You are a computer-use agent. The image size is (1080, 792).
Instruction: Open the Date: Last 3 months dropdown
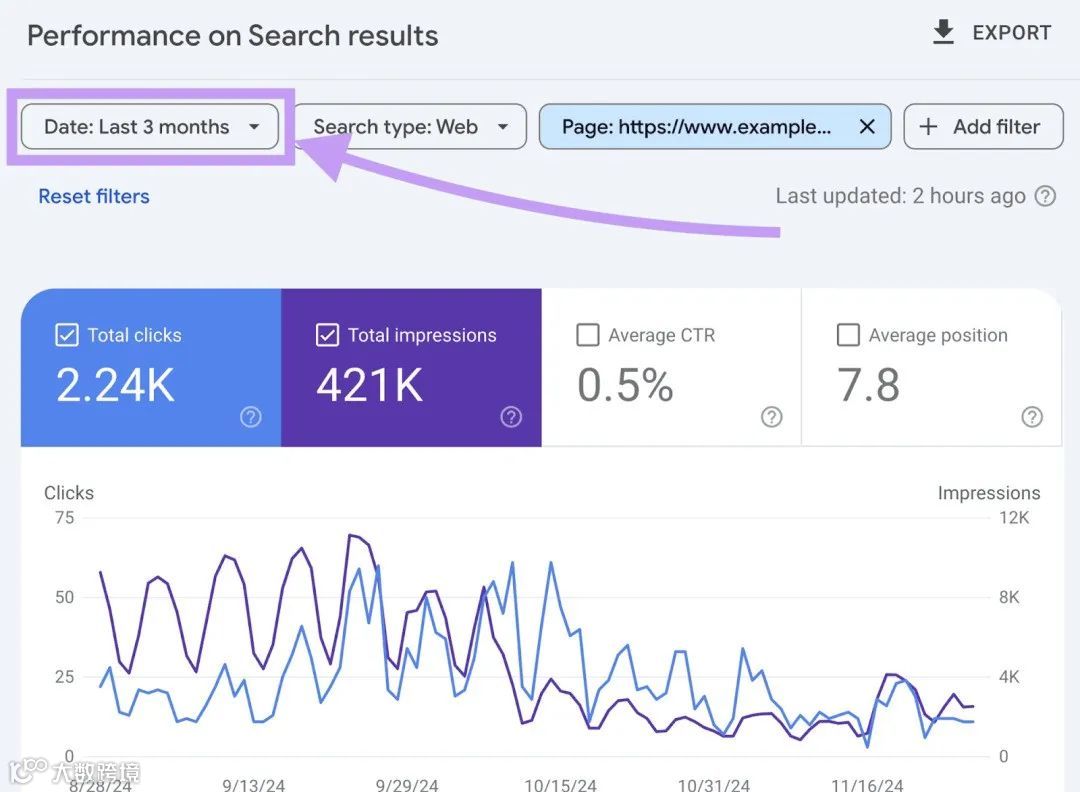coord(150,127)
